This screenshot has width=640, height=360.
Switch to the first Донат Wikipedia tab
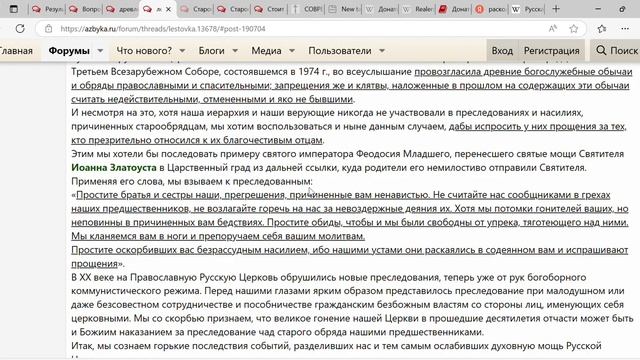[380, 9]
